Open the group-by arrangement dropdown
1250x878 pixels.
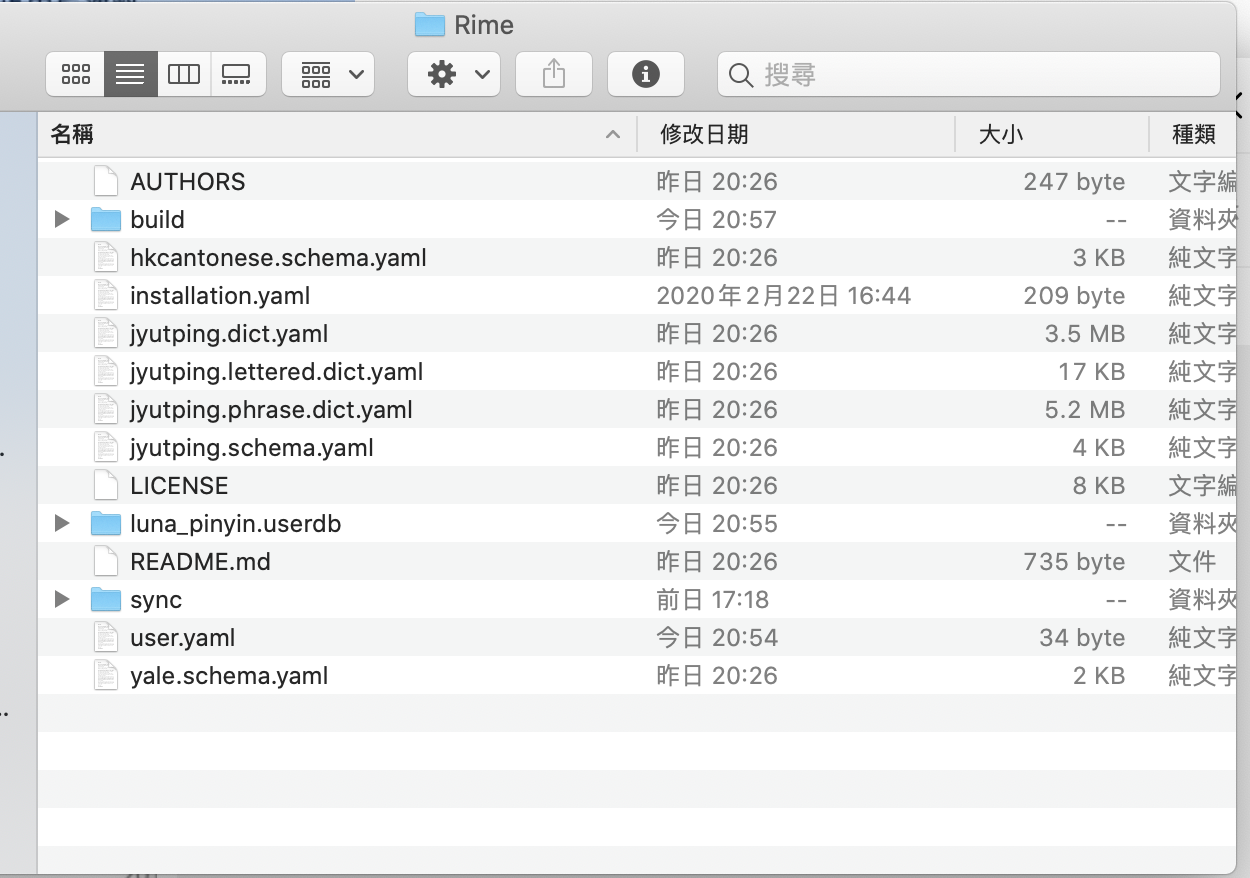pos(328,74)
